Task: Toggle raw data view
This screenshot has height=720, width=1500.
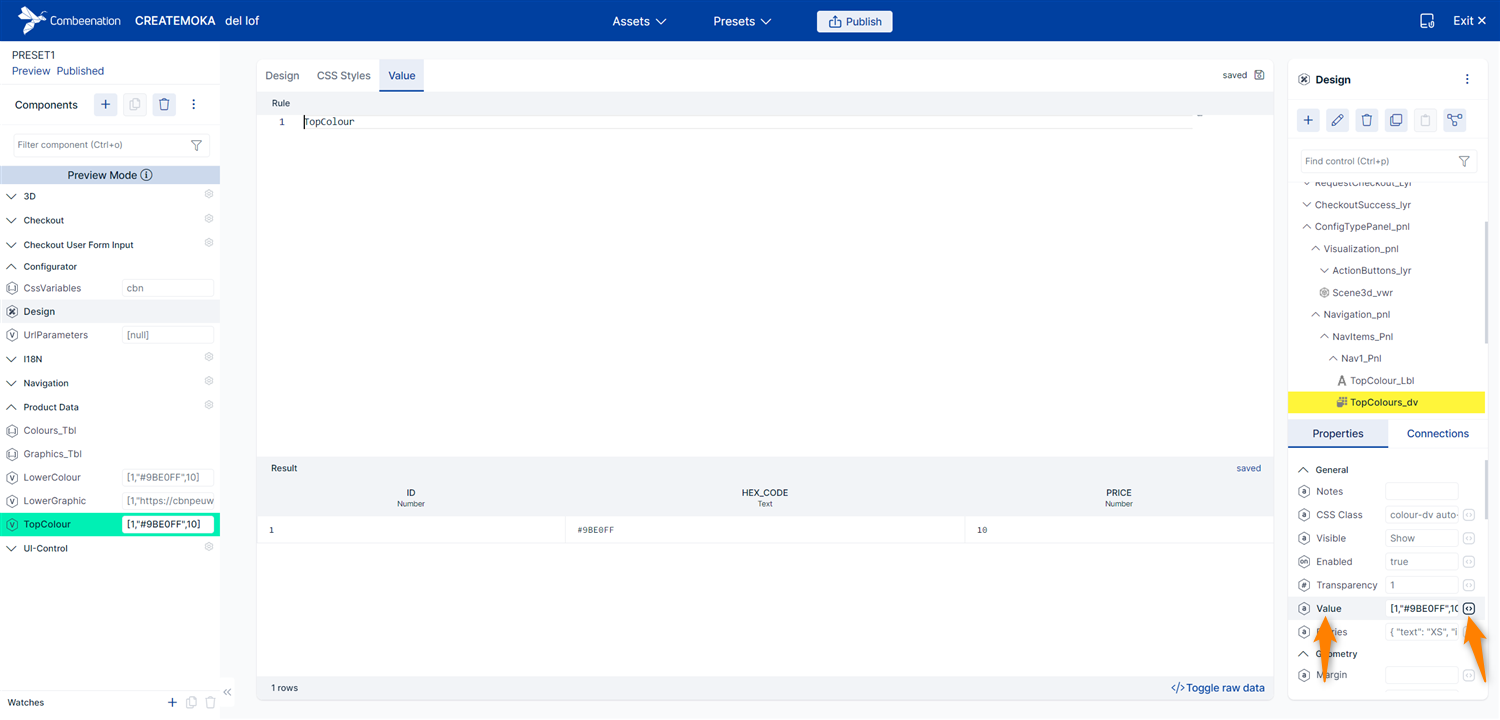Action: click(1217, 688)
